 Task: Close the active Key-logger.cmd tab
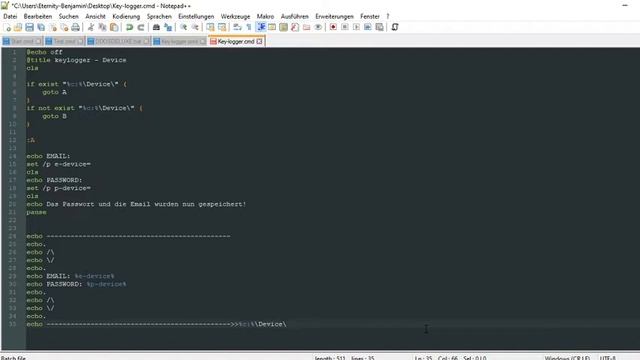point(260,42)
